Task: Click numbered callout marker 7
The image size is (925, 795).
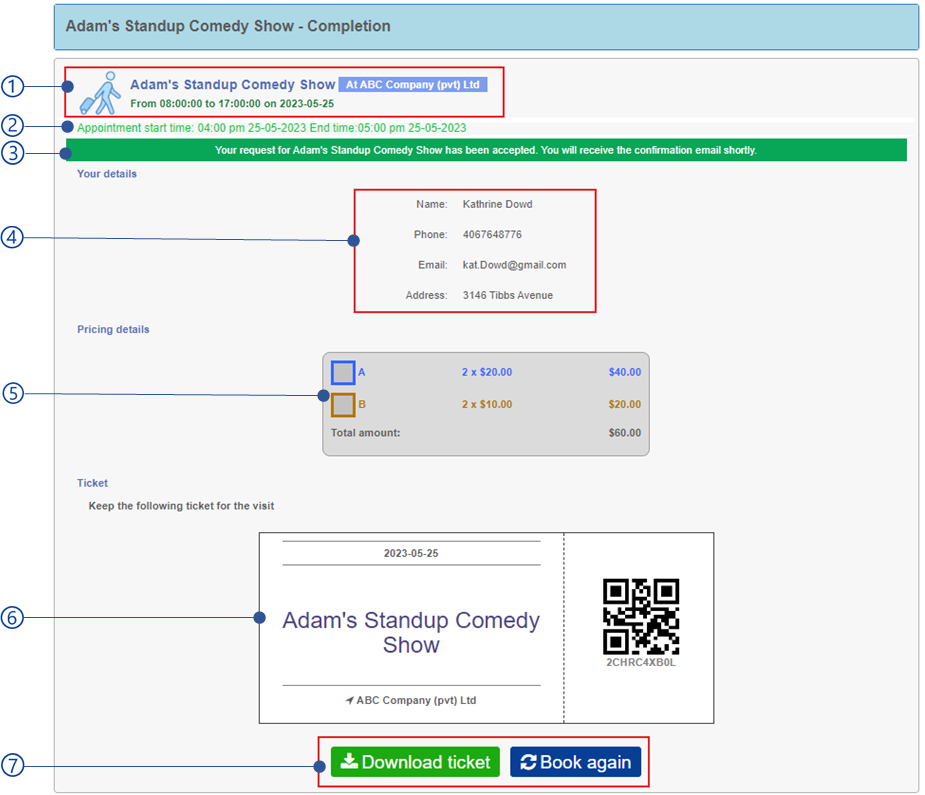Action: click(11, 766)
